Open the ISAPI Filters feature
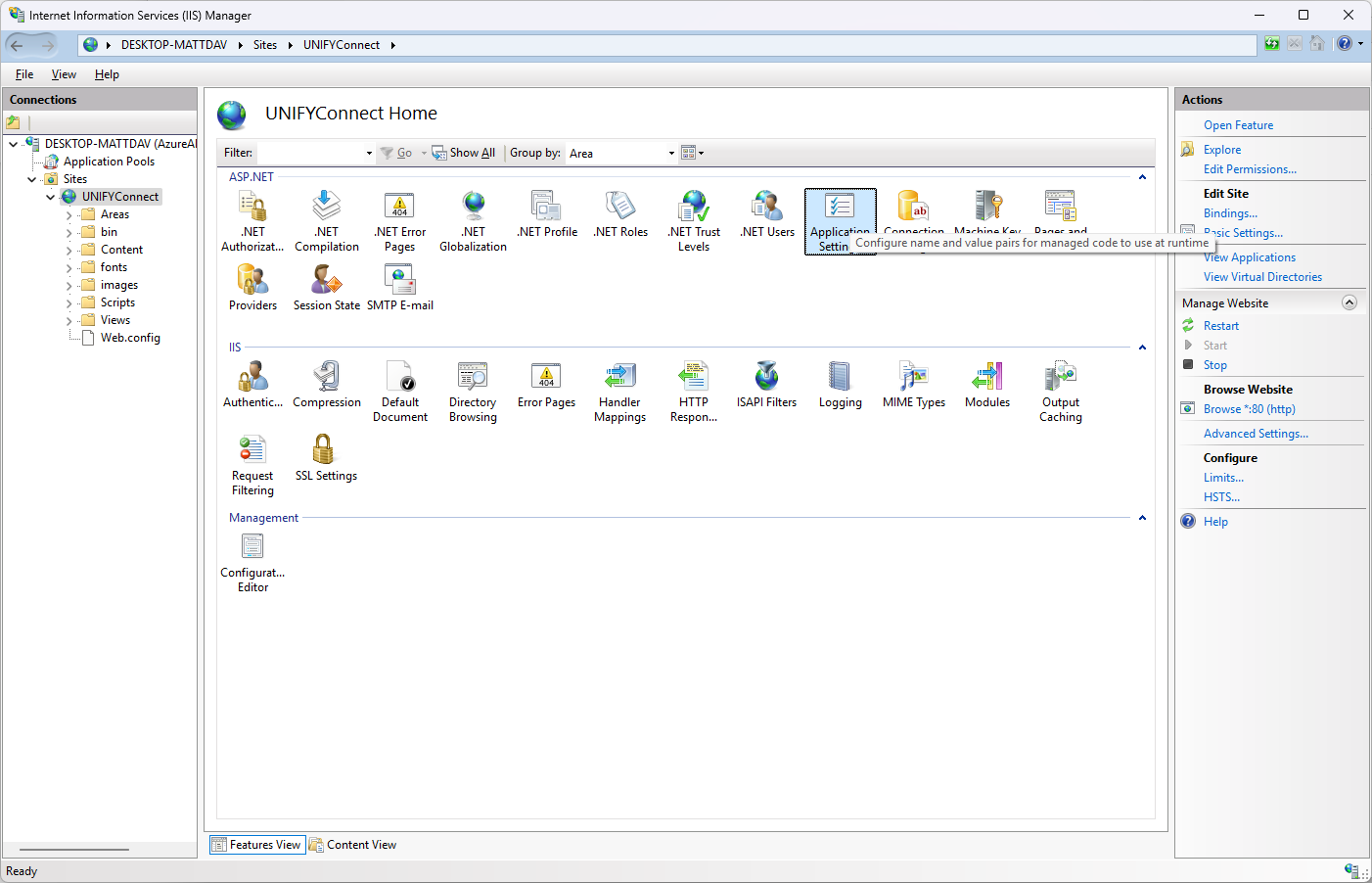The width and height of the screenshot is (1372, 883). (x=767, y=385)
